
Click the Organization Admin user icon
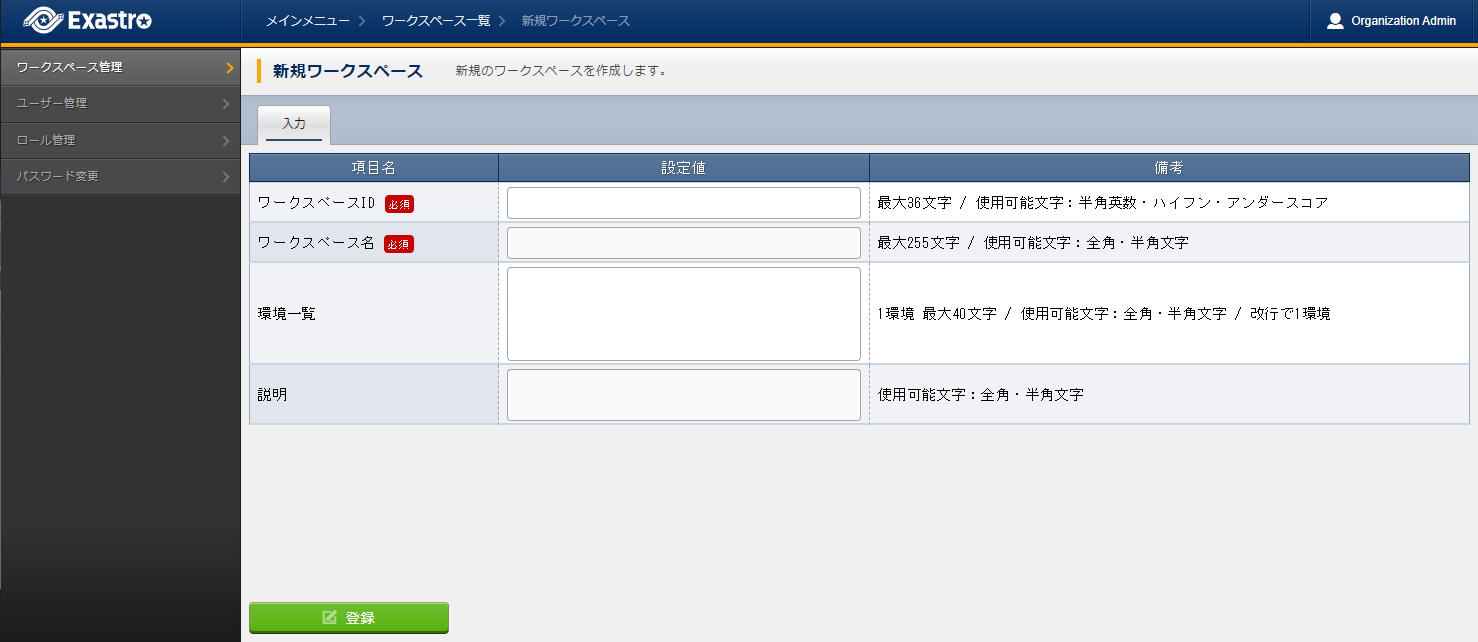point(1335,21)
